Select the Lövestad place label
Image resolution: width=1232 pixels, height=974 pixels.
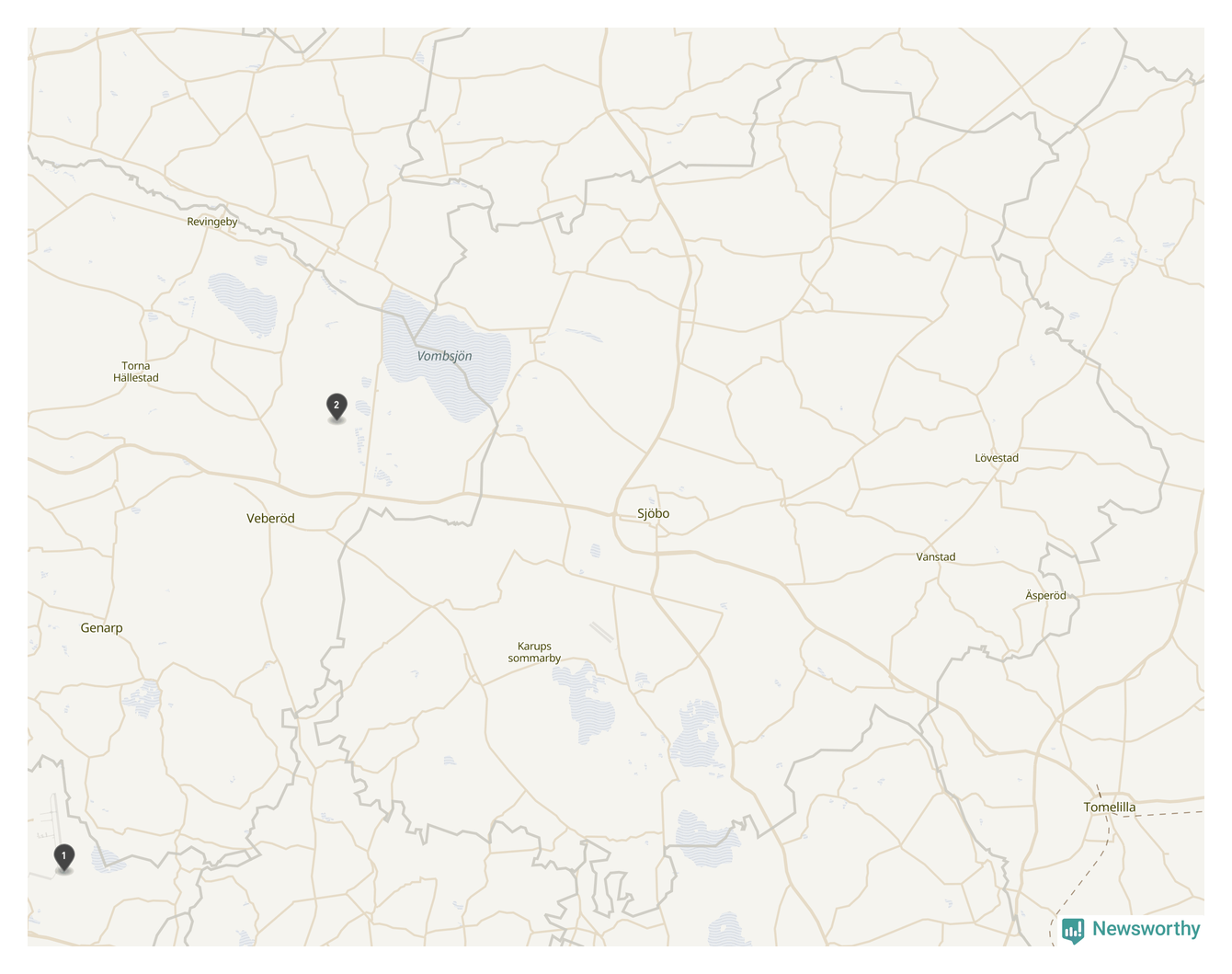[997, 457]
